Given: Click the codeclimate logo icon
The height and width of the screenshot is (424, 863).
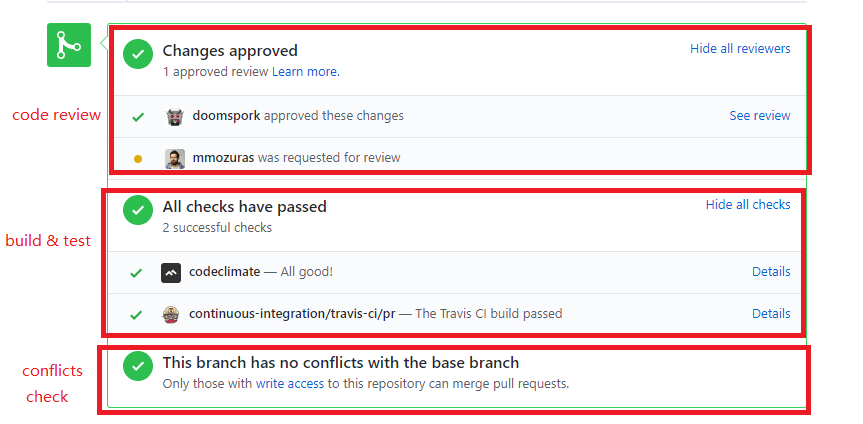Looking at the screenshot, I should 171,272.
